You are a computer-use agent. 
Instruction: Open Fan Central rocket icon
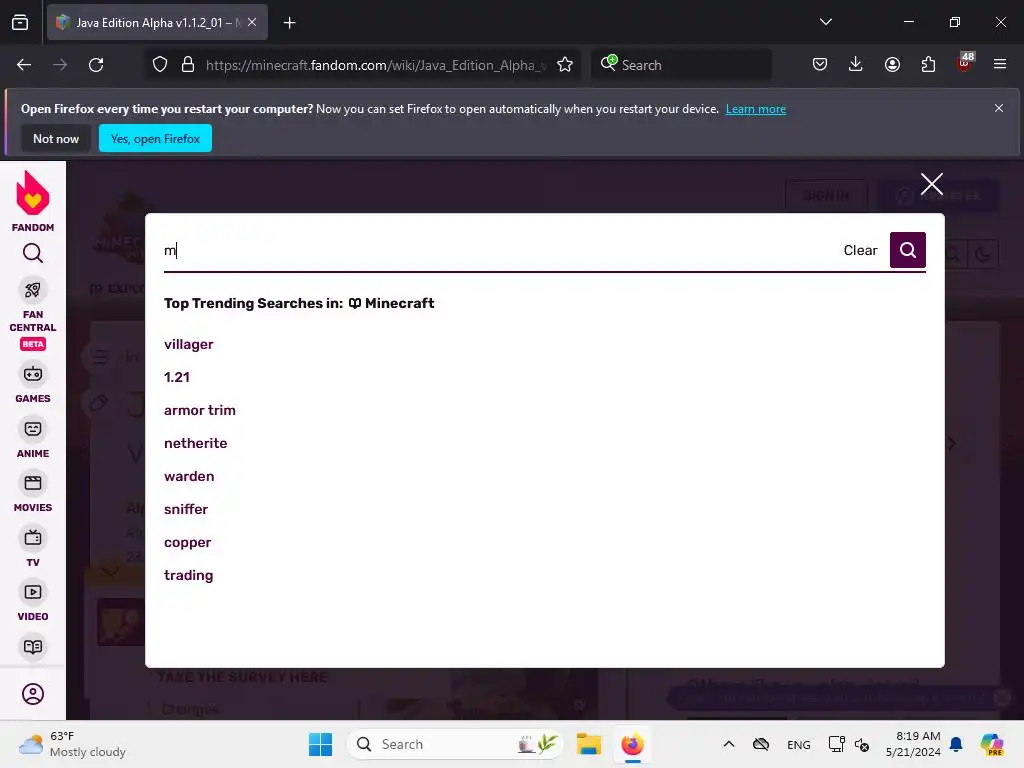click(33, 290)
